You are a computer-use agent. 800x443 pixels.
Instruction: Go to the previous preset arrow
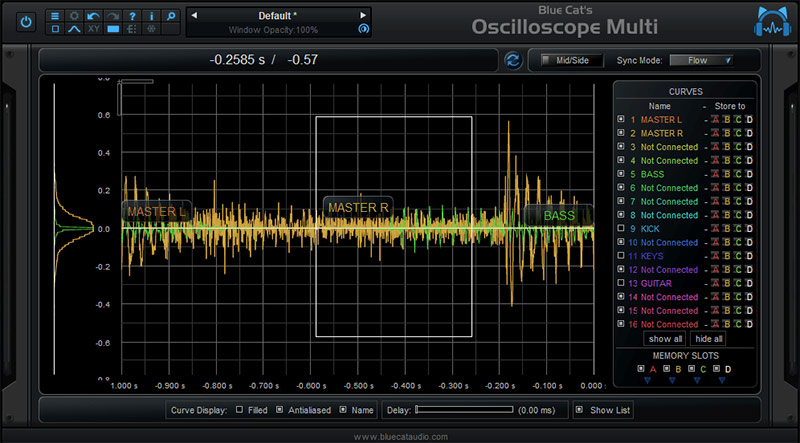pos(193,16)
